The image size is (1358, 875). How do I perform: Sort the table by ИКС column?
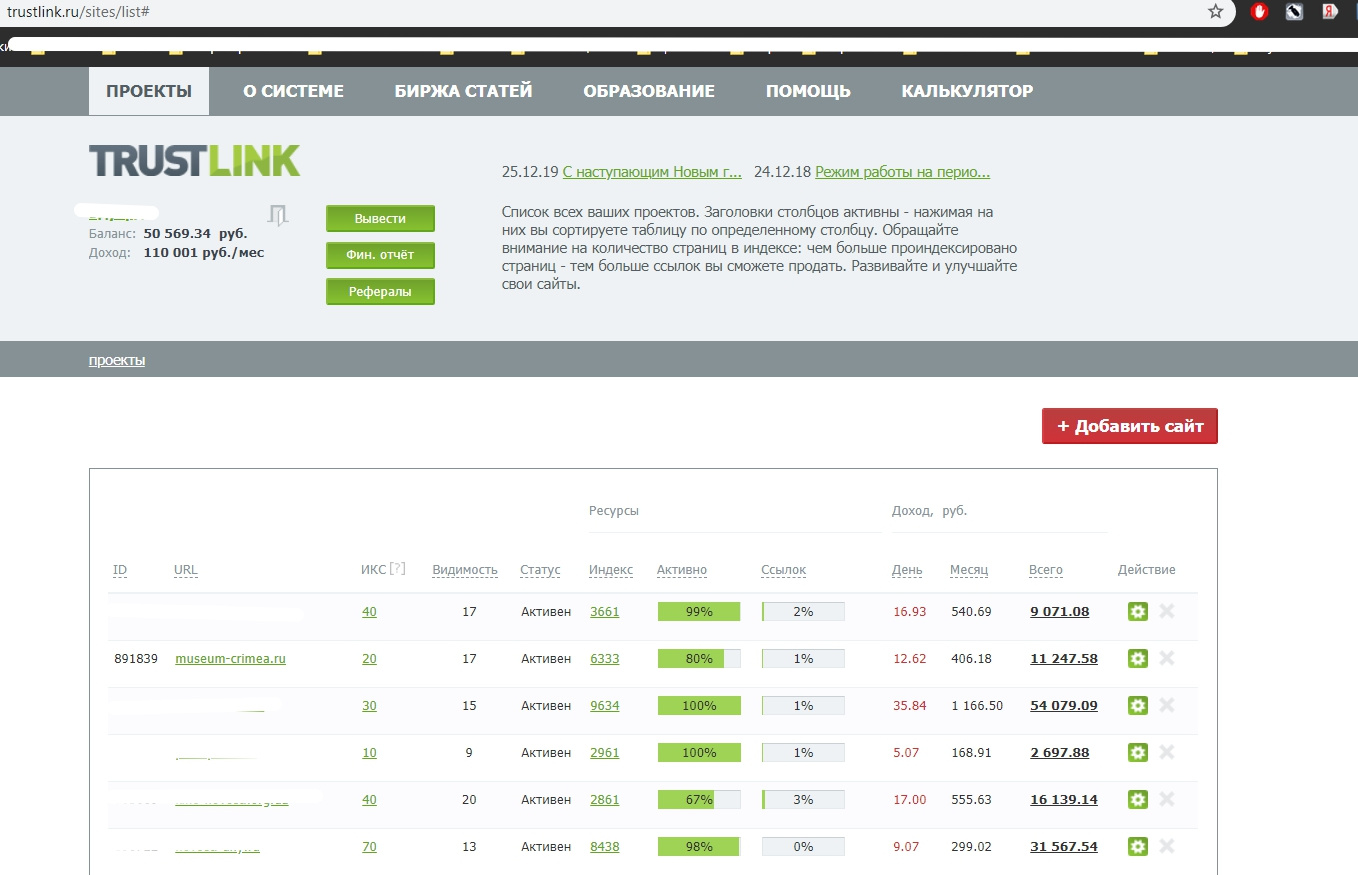click(x=373, y=570)
